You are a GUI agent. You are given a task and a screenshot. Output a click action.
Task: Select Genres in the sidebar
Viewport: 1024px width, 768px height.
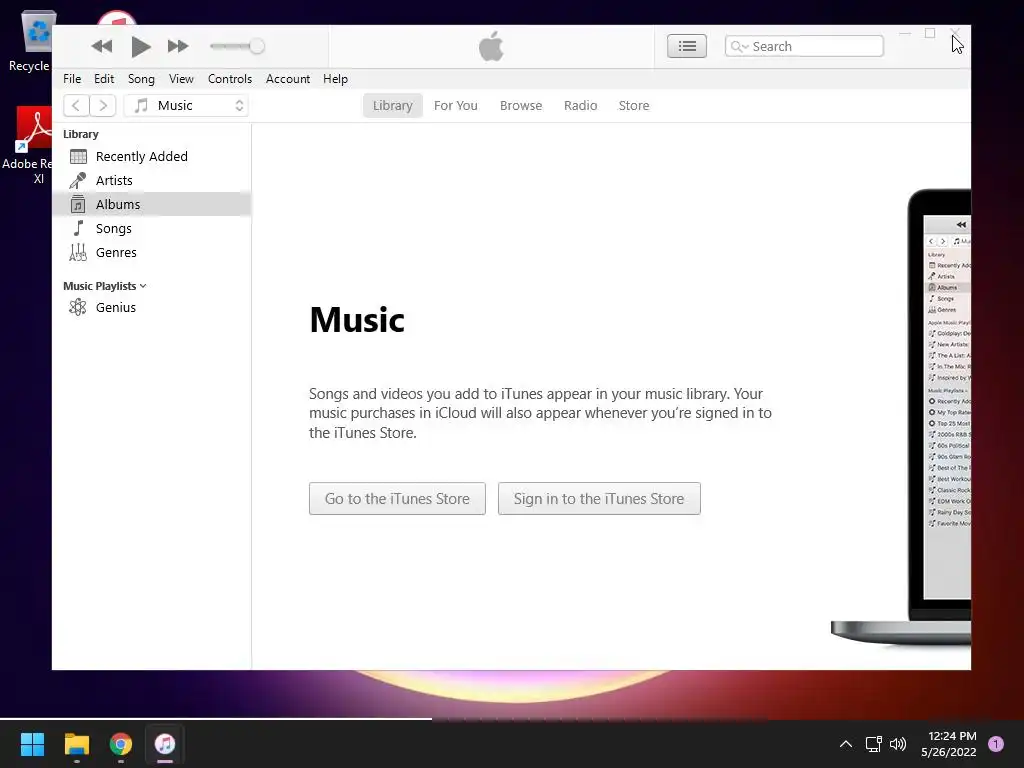(x=152, y=253)
